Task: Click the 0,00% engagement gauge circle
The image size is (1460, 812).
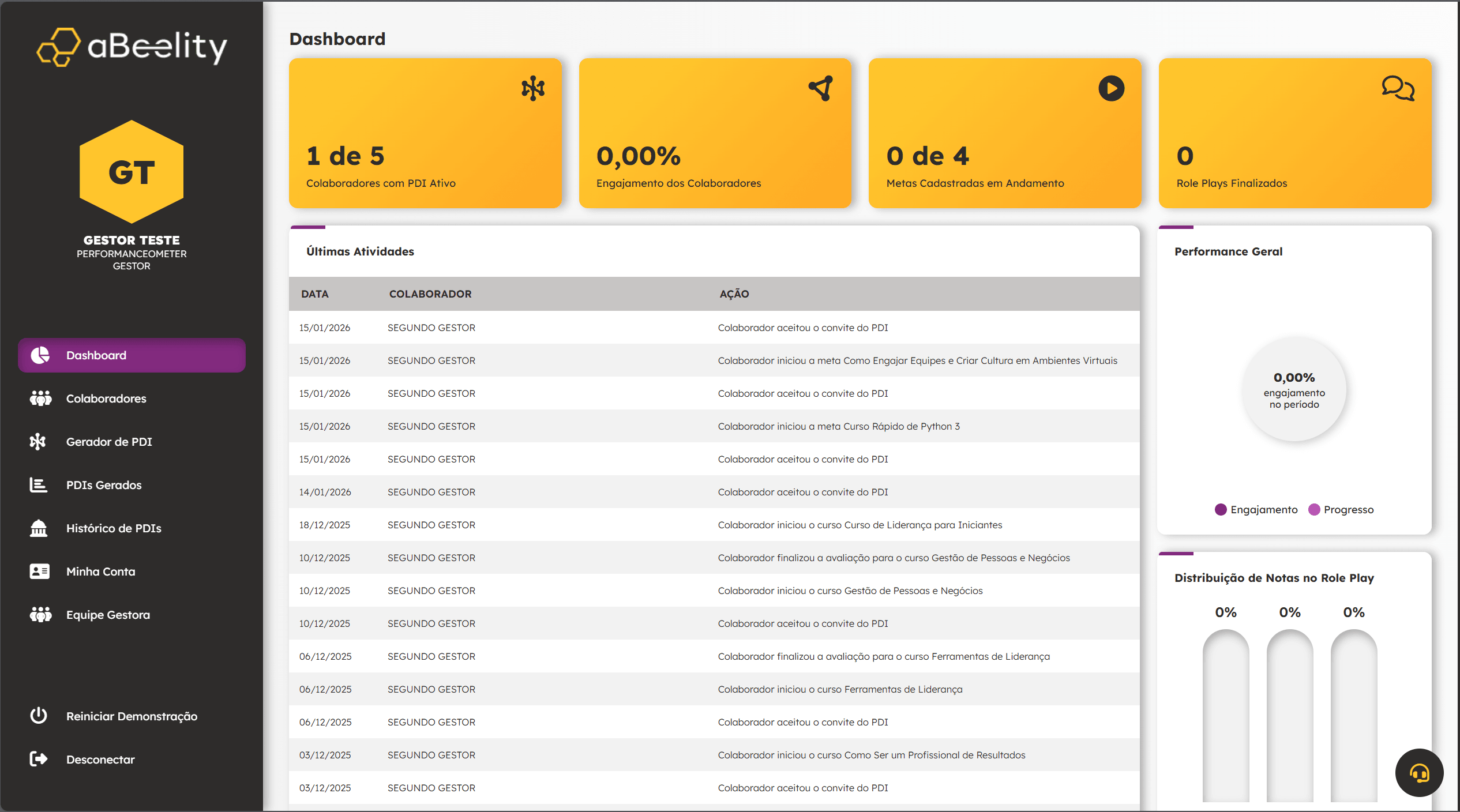Action: (x=1294, y=389)
